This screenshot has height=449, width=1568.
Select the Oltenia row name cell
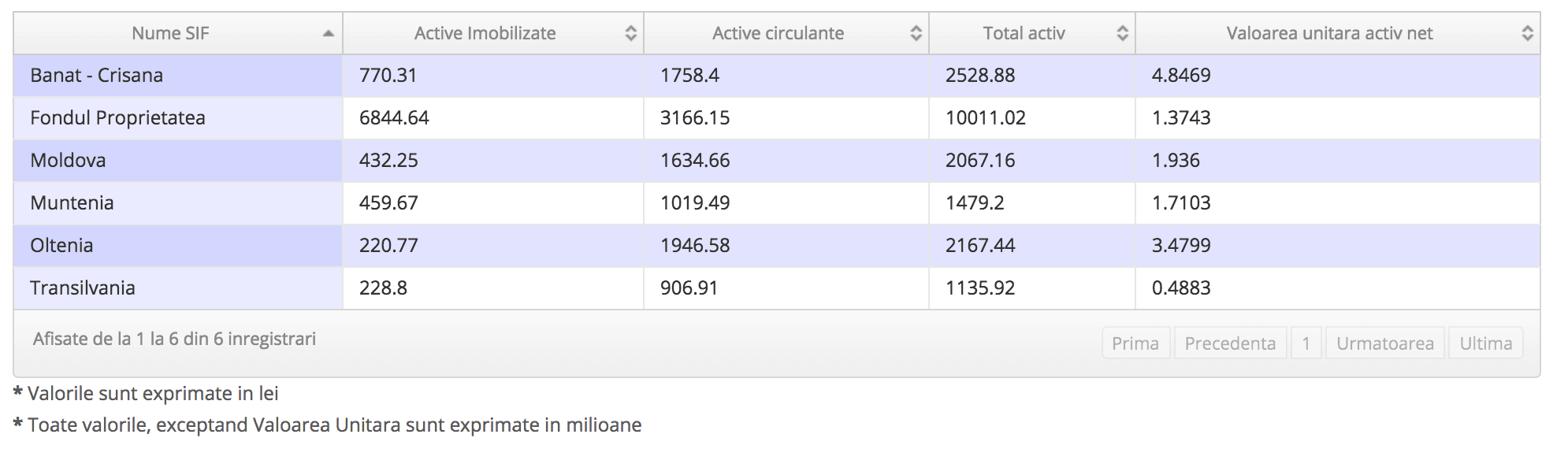(x=178, y=246)
